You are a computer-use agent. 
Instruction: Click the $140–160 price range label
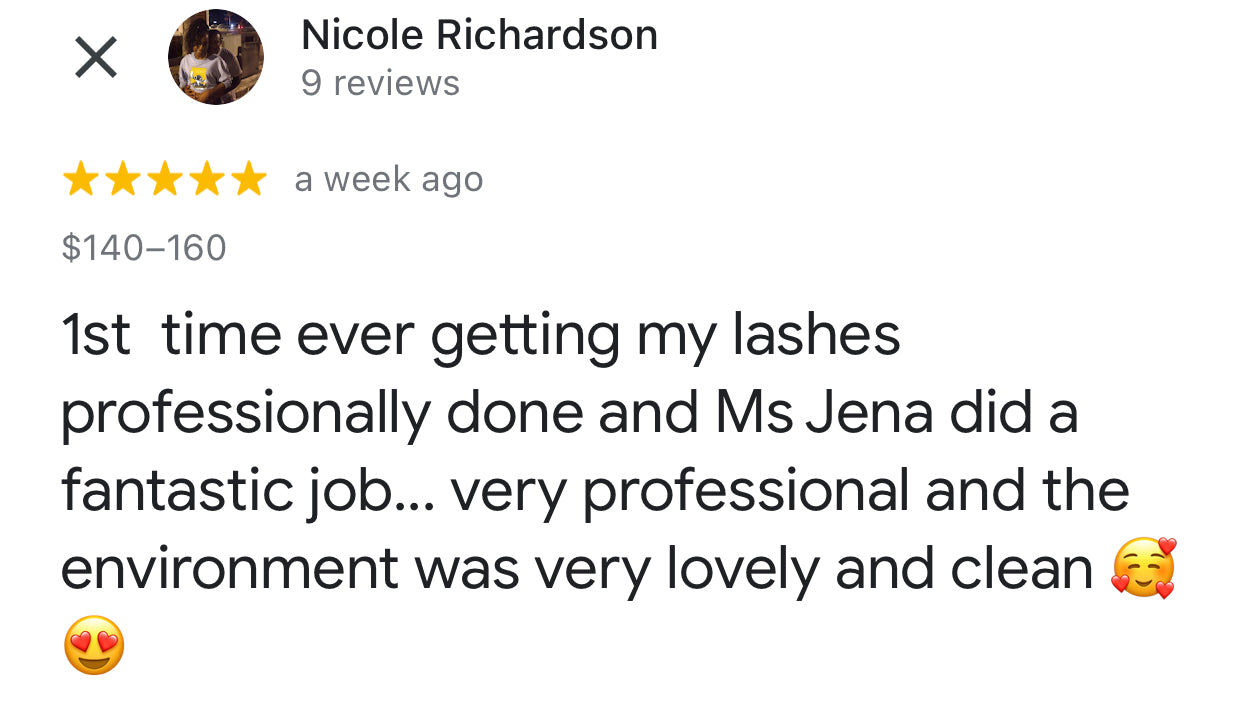[x=144, y=248]
